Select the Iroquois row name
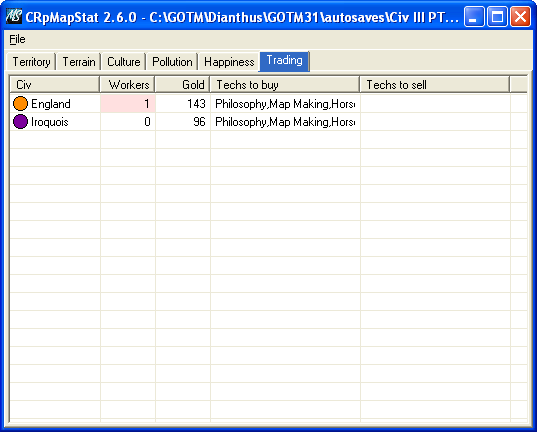The height and width of the screenshot is (432, 537). pos(50,122)
